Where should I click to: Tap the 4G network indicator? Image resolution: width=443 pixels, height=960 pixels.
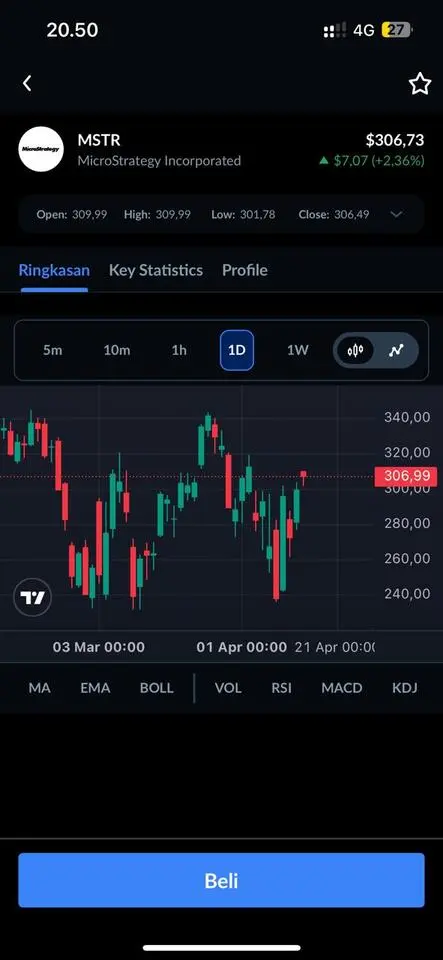coord(363,30)
